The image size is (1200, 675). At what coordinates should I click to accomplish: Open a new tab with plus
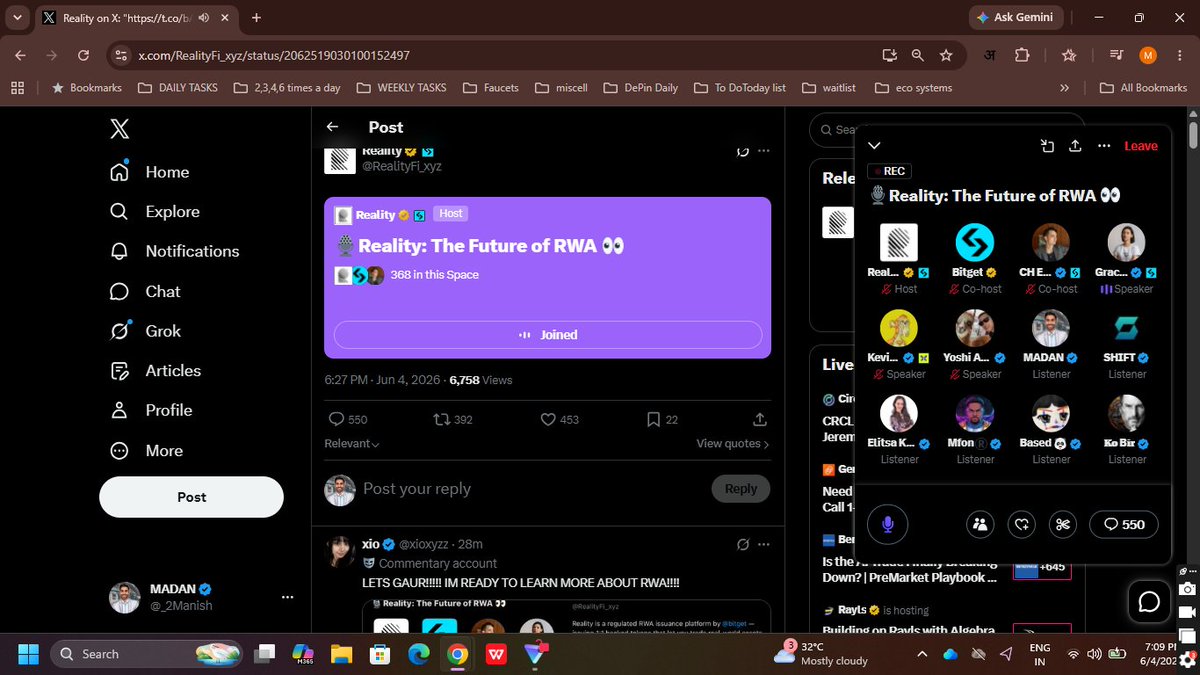256,17
